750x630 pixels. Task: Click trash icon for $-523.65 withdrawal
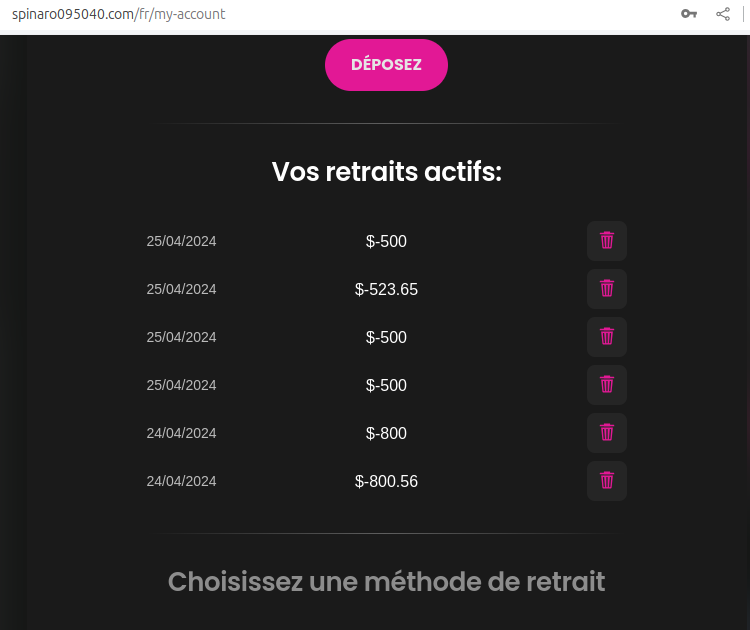pos(606,289)
